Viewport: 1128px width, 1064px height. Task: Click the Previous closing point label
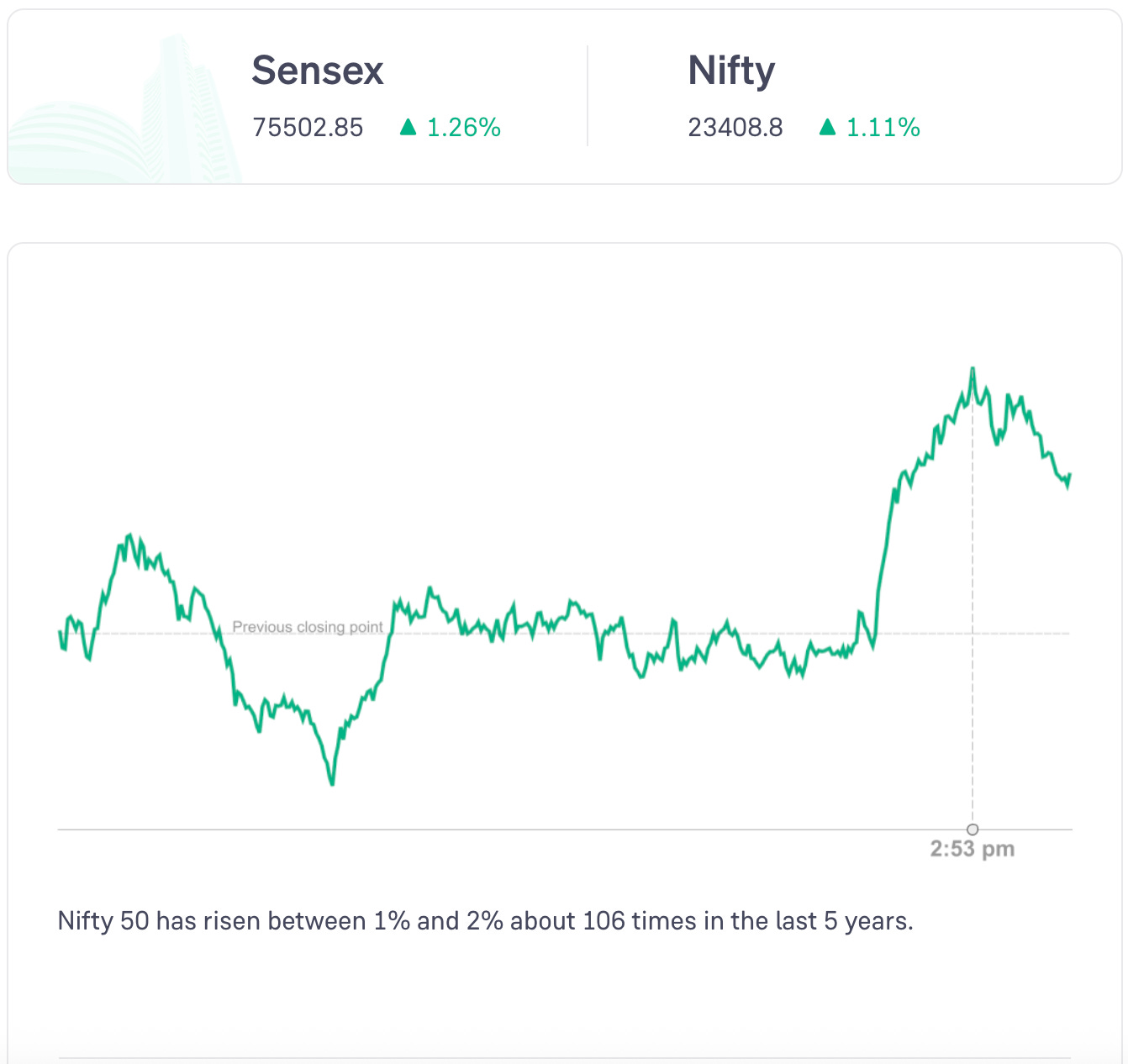[x=308, y=627]
